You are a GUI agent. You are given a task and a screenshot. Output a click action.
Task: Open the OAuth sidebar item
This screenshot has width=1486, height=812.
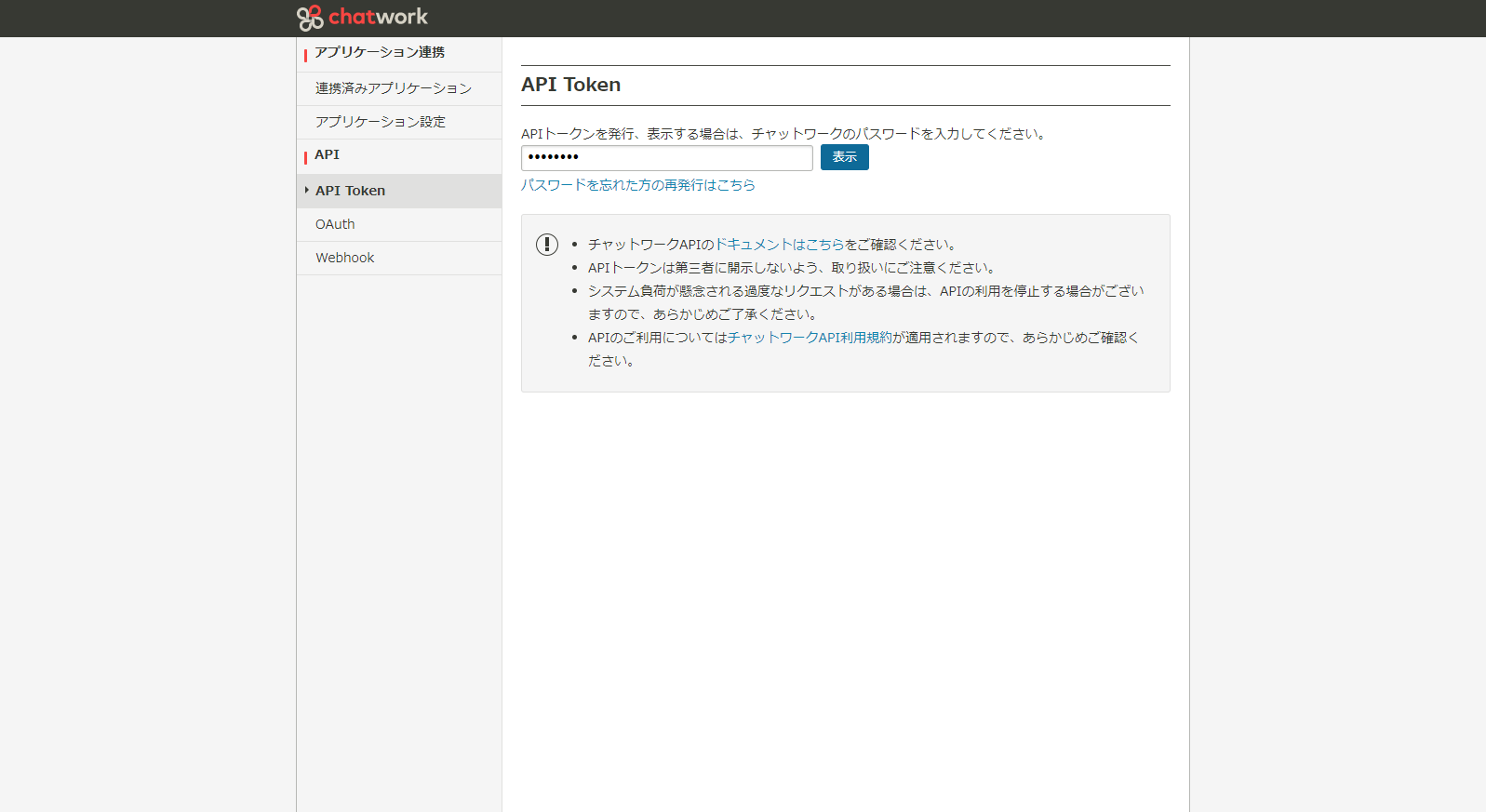(399, 224)
